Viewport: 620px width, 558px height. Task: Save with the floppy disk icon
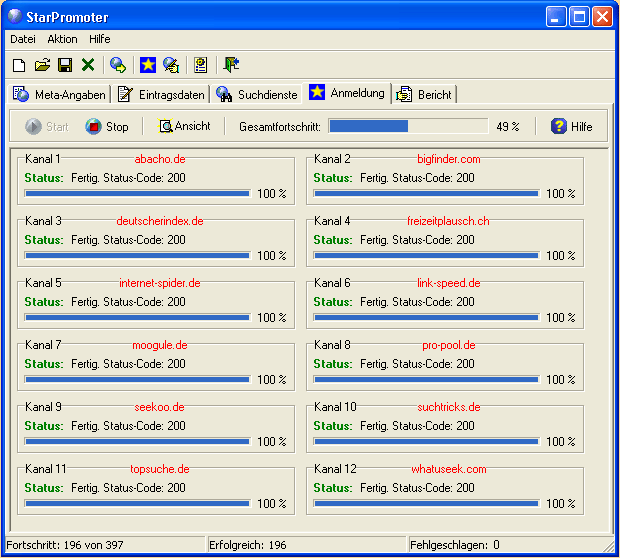tap(65, 65)
